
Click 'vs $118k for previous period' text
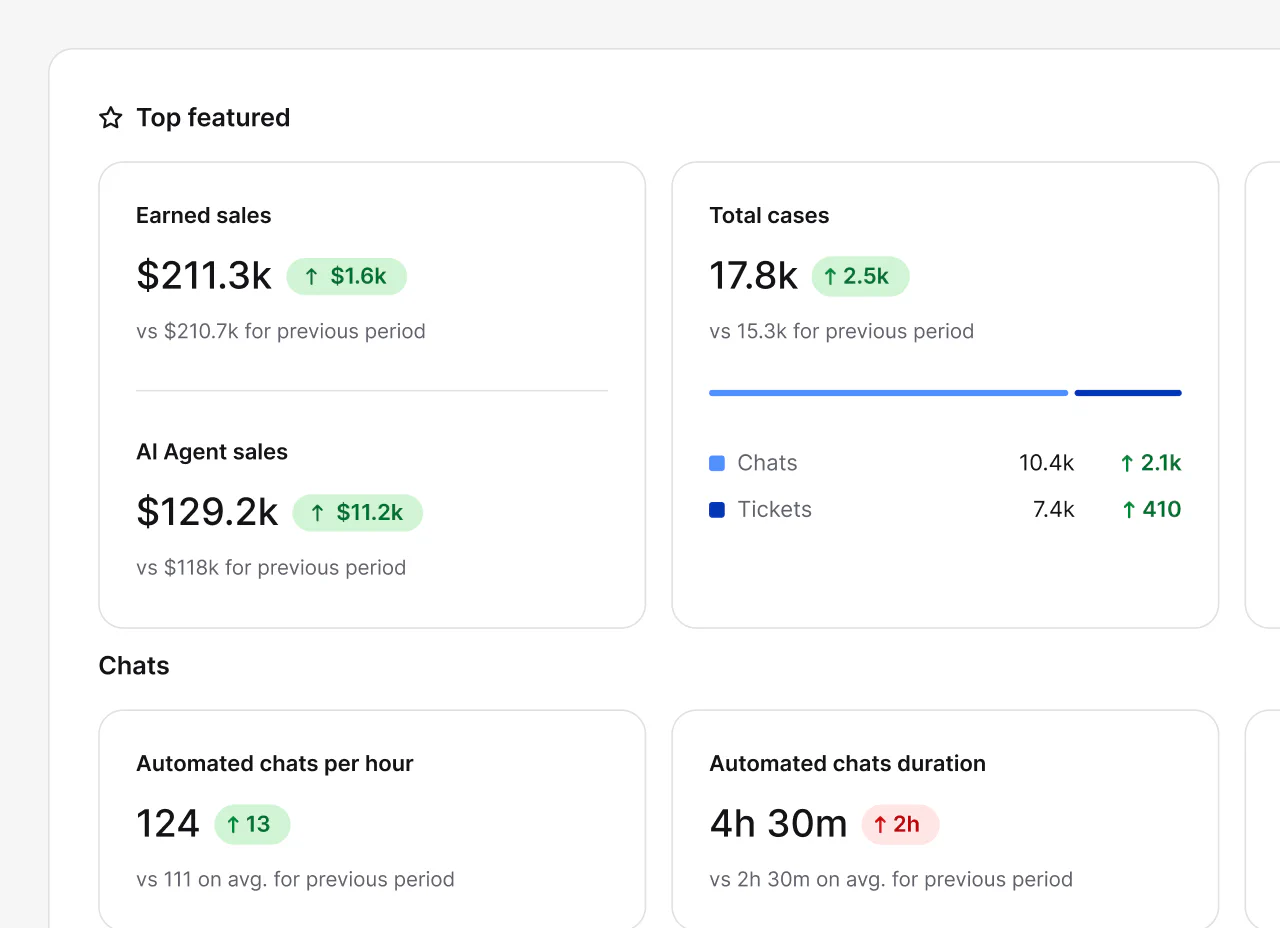point(271,567)
